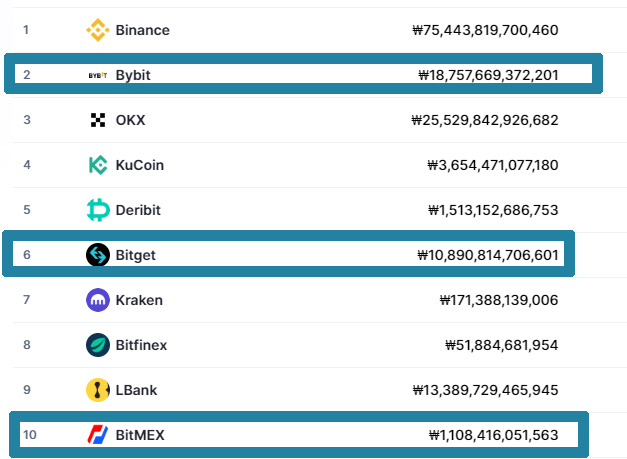Image resolution: width=627 pixels, height=459 pixels.
Task: Open the OKX exchange page
Action: tap(130, 120)
